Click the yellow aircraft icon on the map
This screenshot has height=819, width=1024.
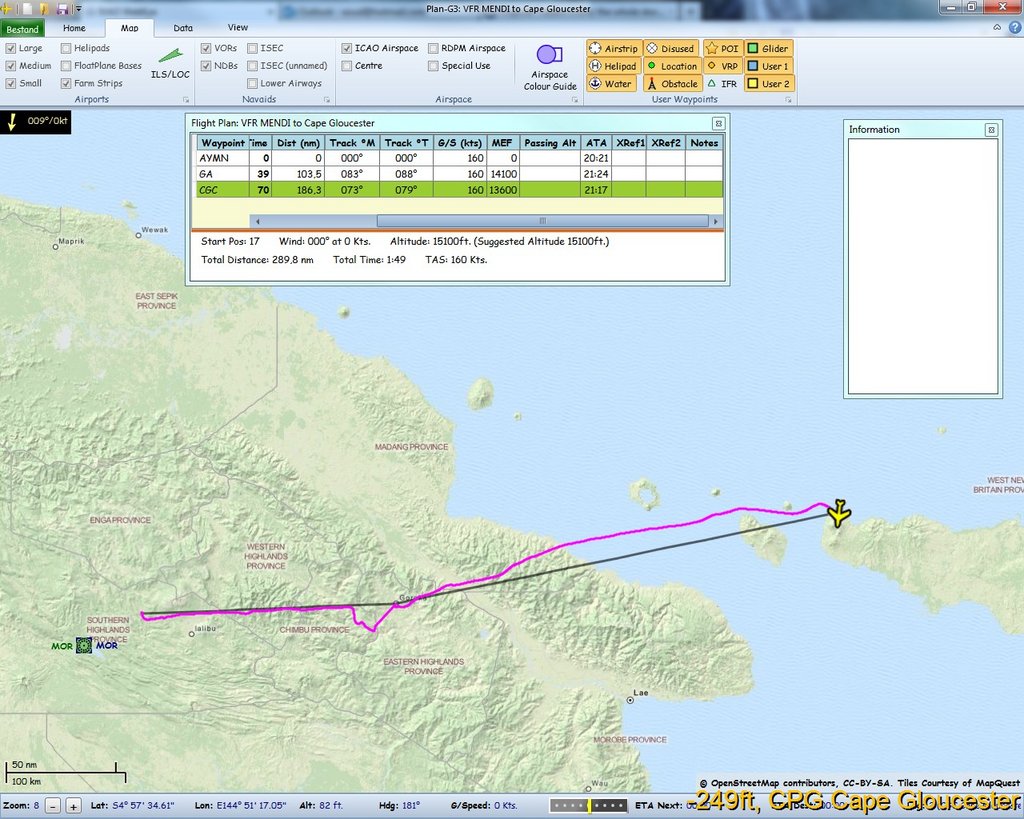[x=838, y=513]
